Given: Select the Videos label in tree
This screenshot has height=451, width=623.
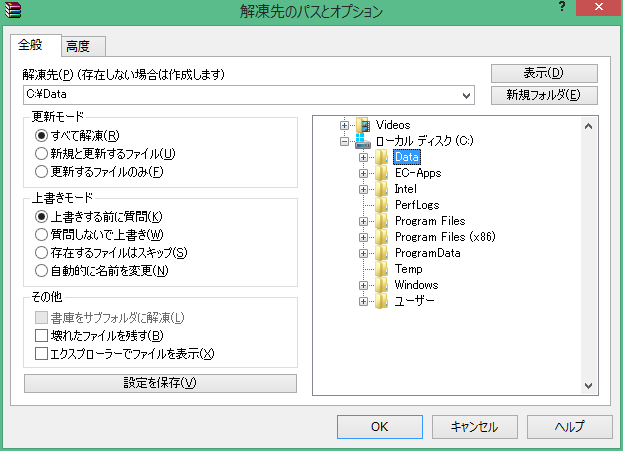Looking at the screenshot, I should (x=393, y=125).
